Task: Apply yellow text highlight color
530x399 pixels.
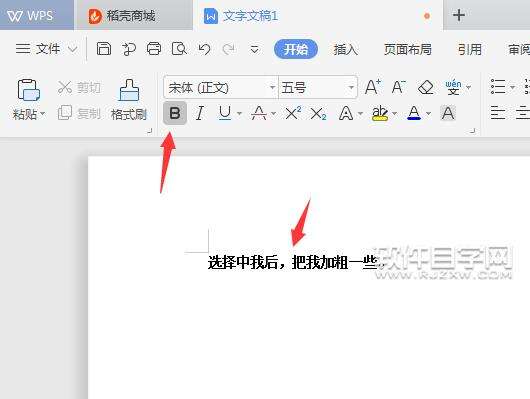Action: (380, 113)
